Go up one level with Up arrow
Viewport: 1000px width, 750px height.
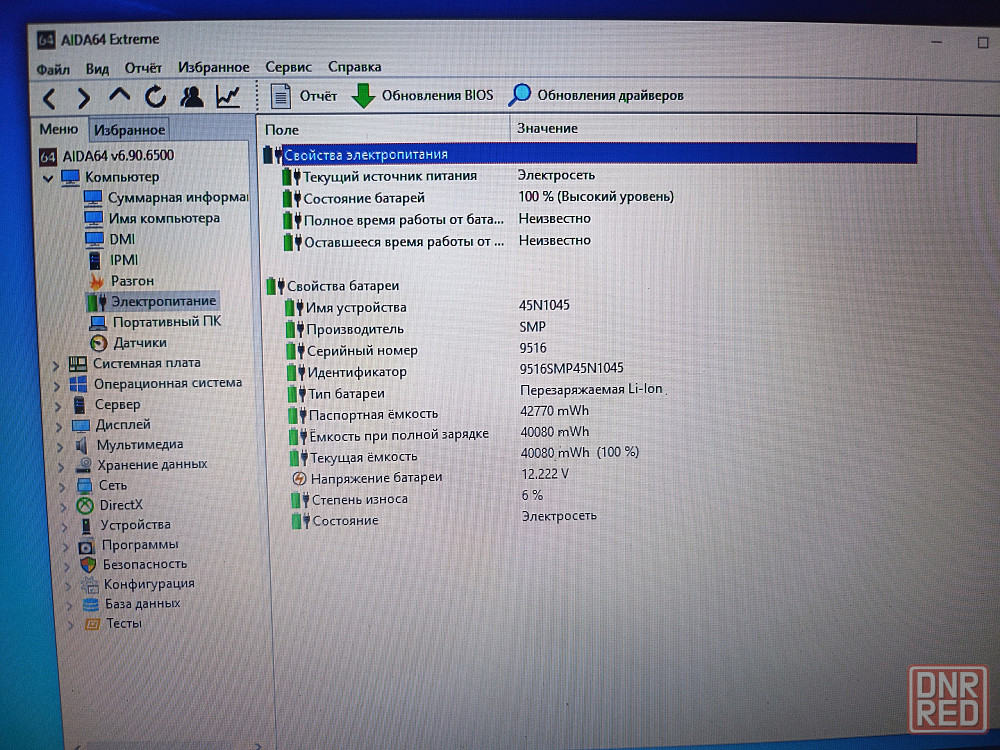pyautogui.click(x=119, y=96)
